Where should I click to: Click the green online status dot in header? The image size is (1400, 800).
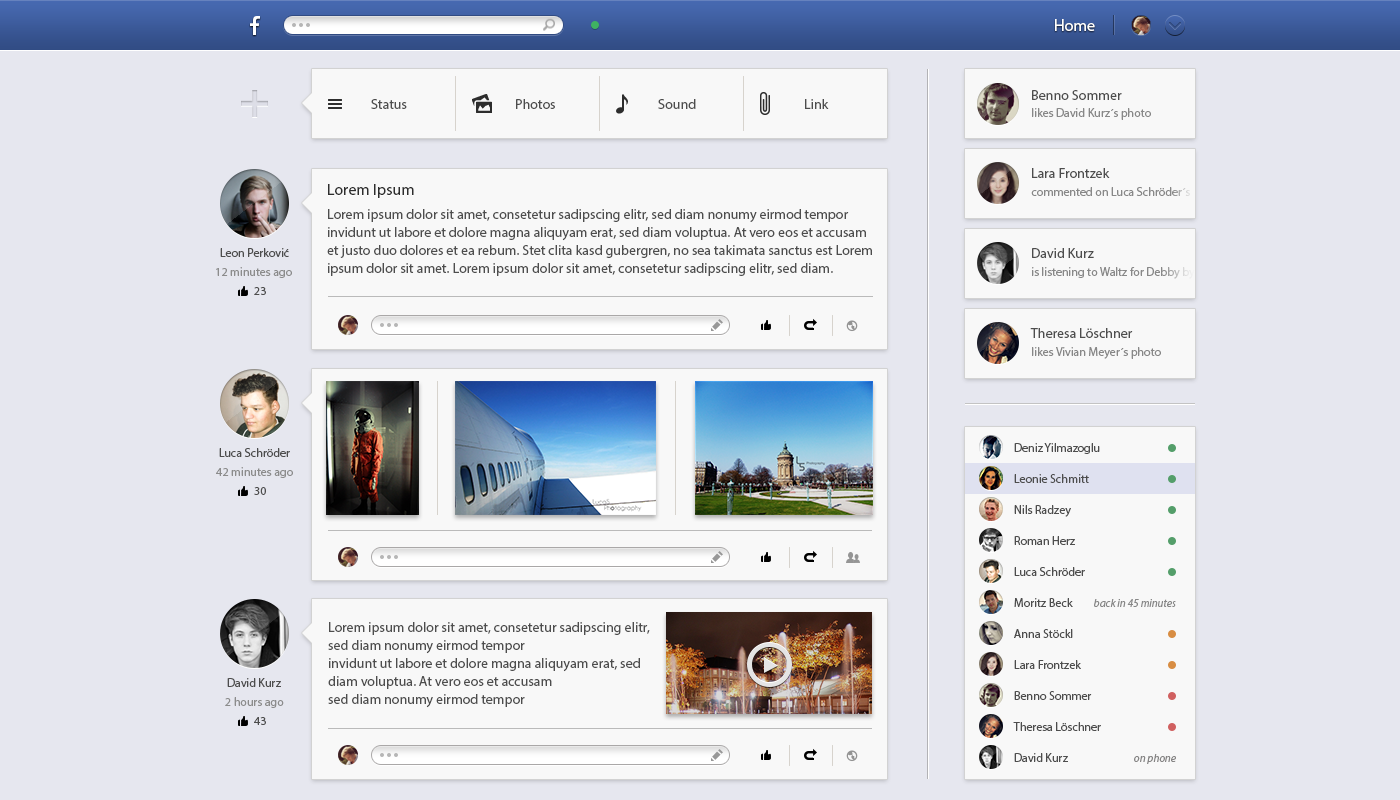[x=595, y=25]
